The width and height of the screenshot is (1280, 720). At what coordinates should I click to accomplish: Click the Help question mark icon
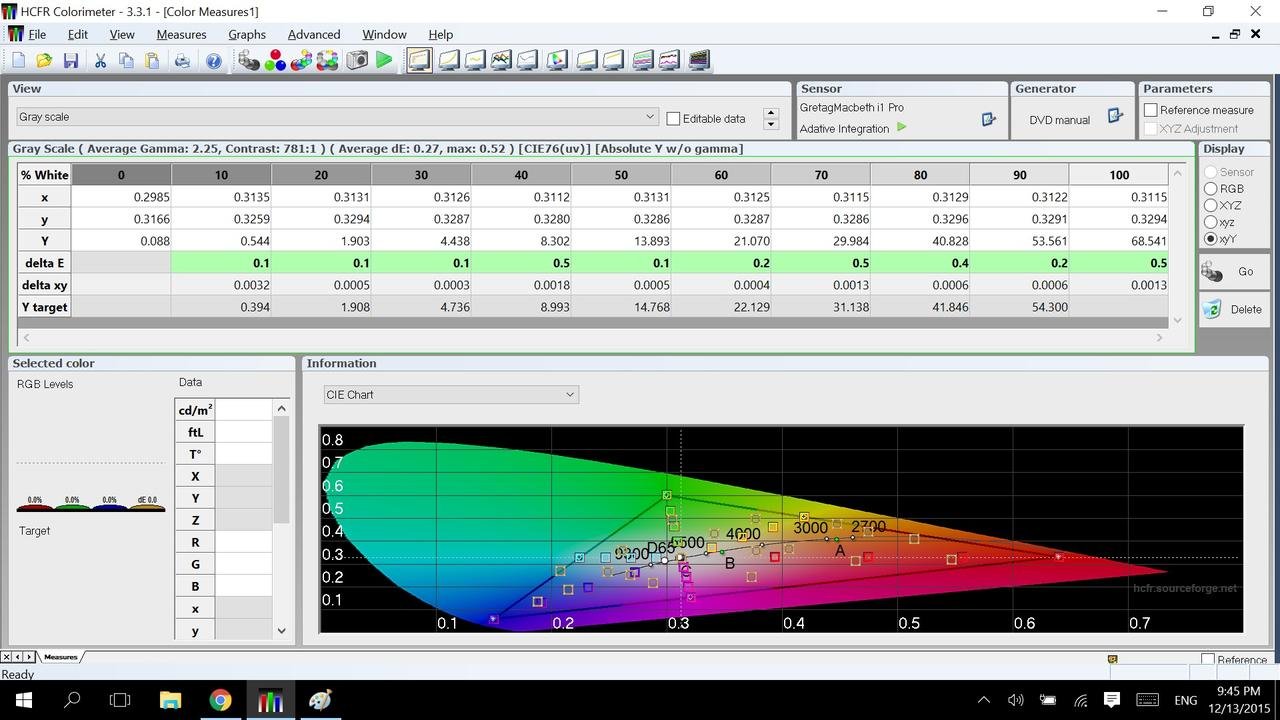tap(213, 61)
